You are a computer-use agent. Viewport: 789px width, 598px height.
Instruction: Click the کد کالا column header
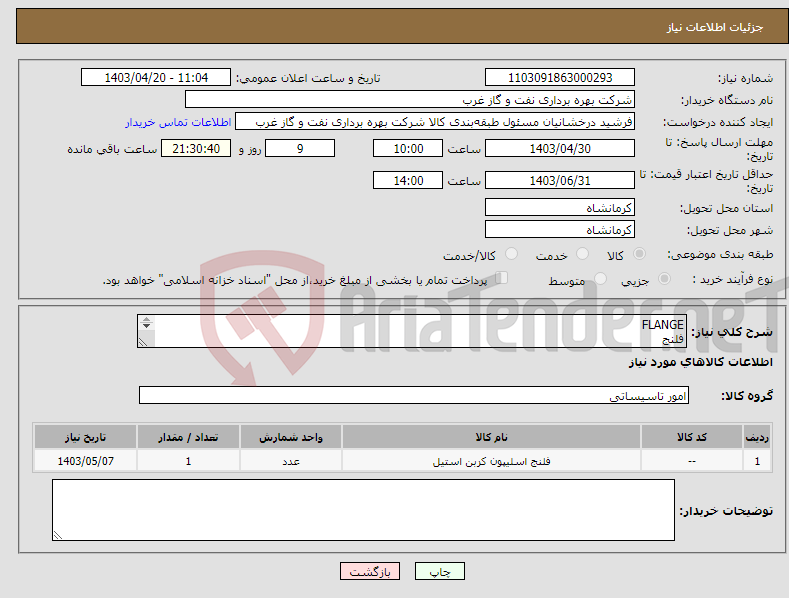click(x=692, y=437)
